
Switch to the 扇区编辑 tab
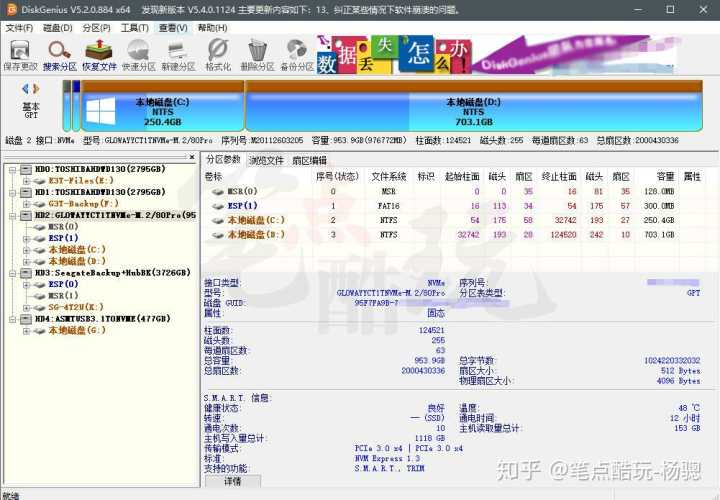309,160
